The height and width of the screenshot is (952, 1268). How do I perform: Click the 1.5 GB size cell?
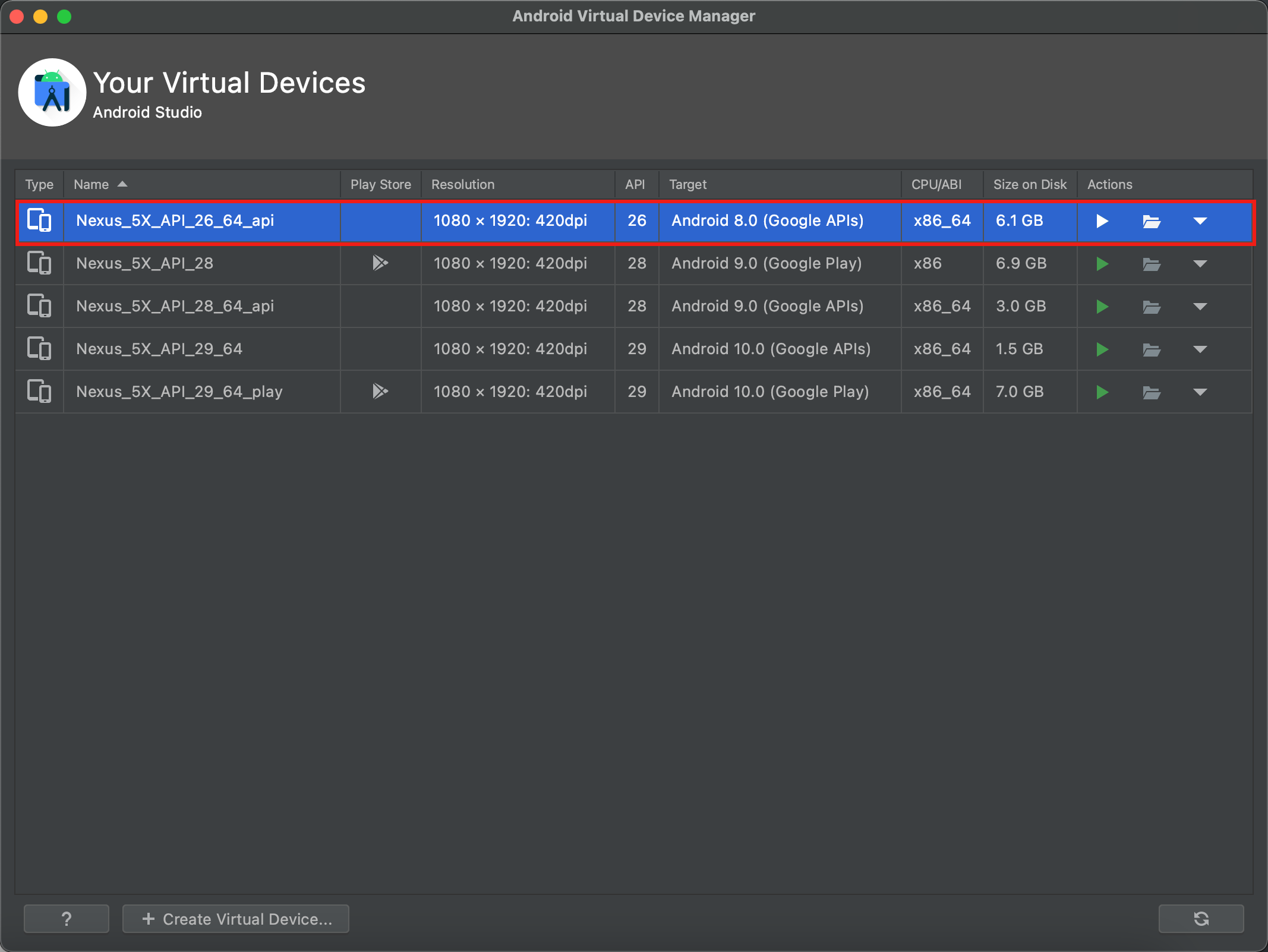(1030, 349)
